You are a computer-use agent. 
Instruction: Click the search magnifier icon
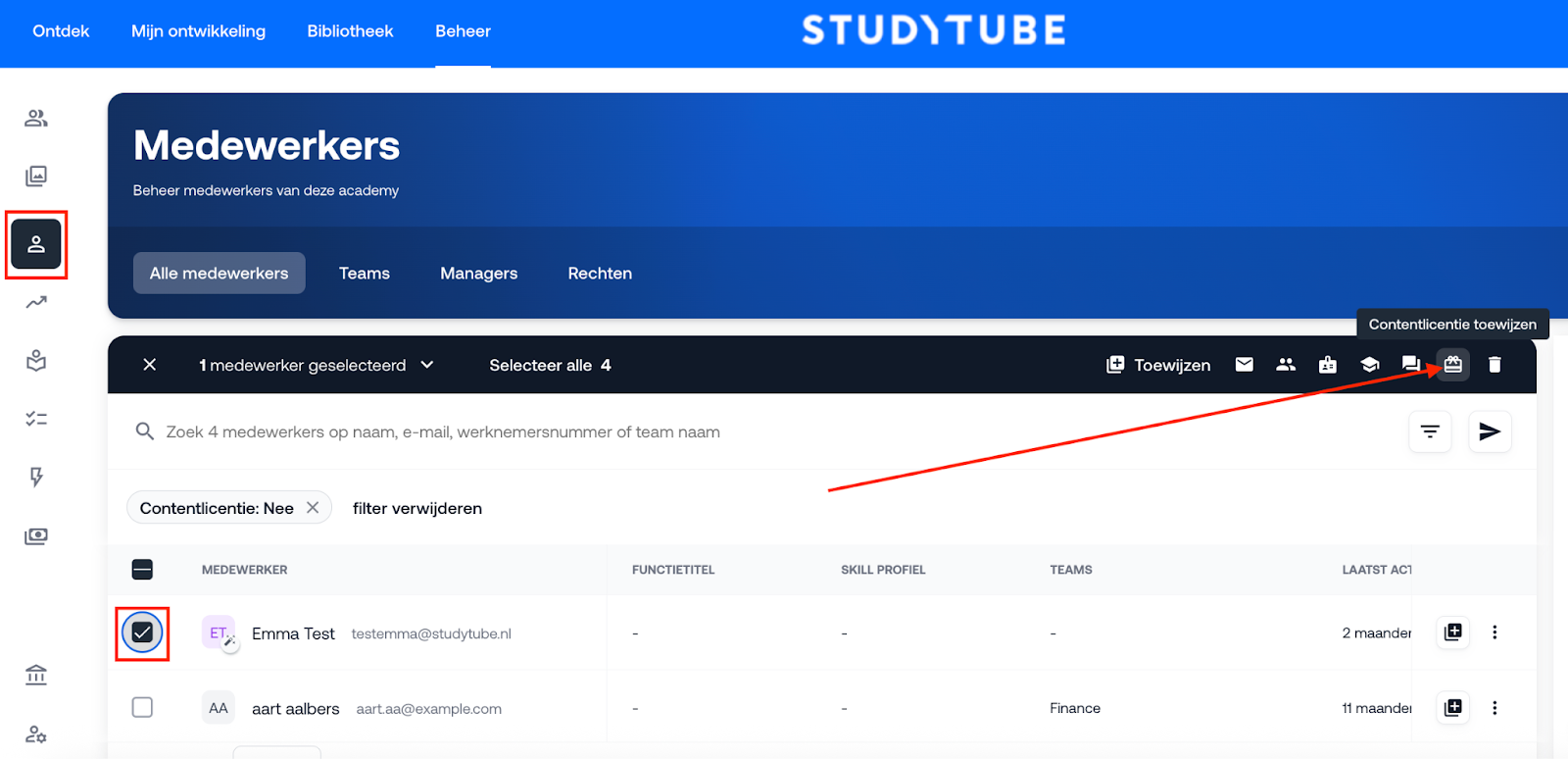(x=145, y=431)
